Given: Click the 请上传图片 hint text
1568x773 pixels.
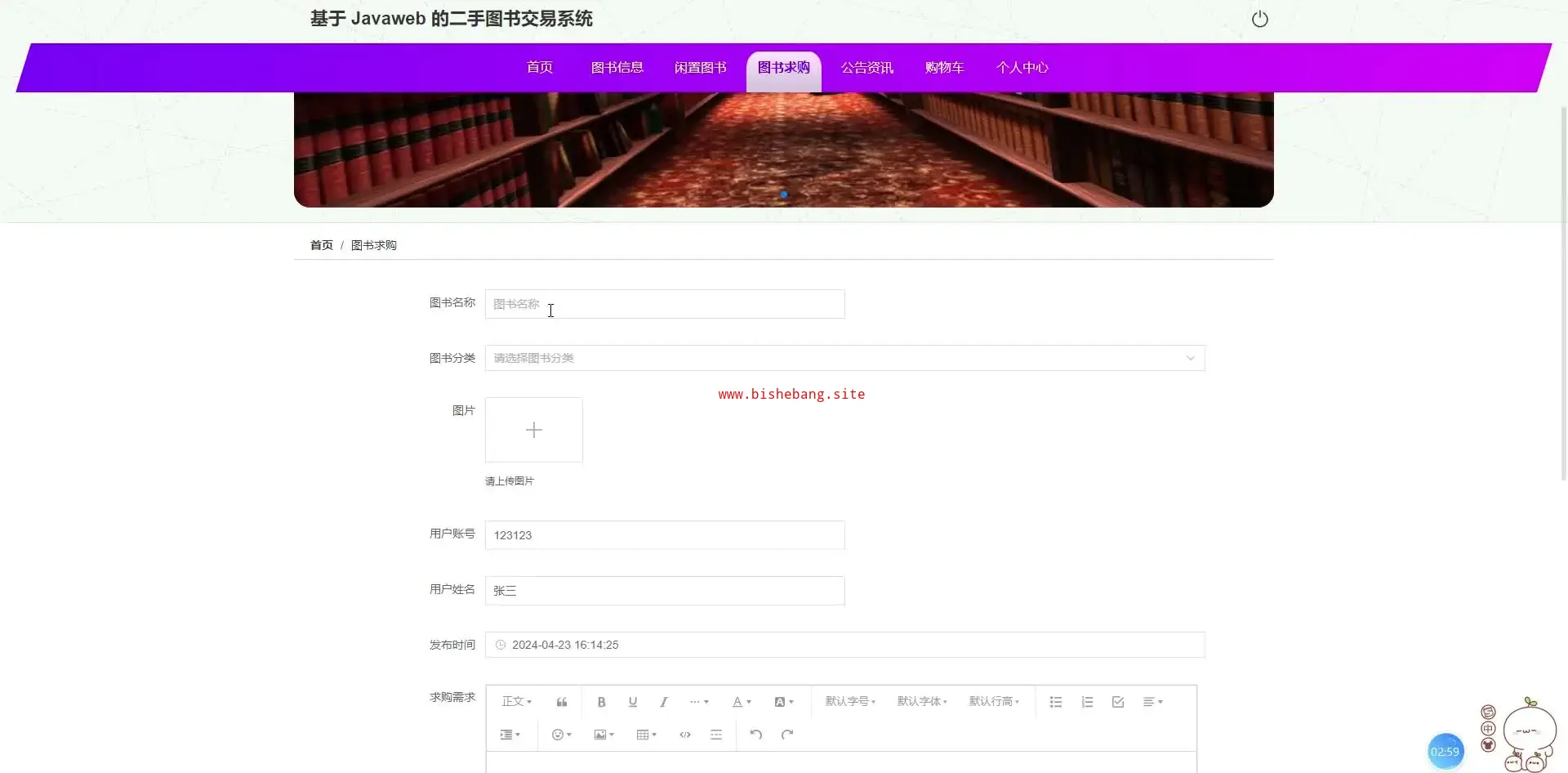Looking at the screenshot, I should coord(510,481).
